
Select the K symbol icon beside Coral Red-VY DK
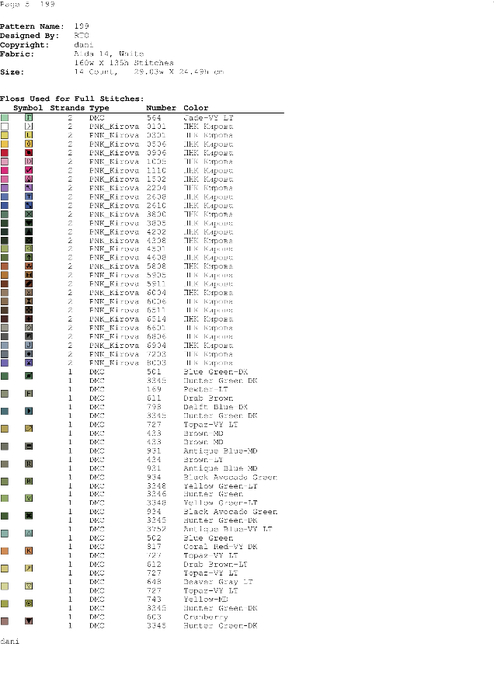pos(29,551)
